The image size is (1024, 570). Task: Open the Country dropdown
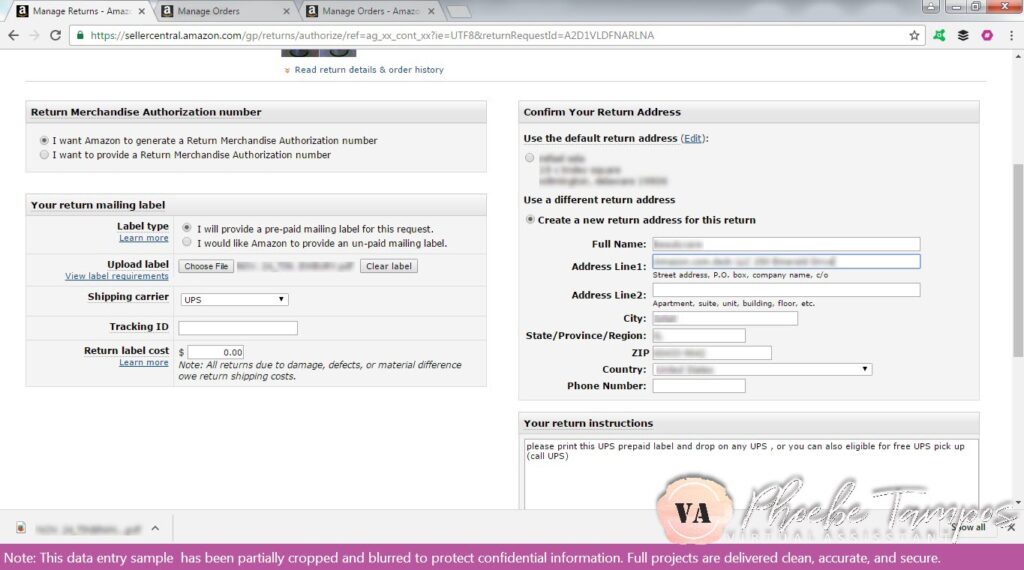tap(762, 370)
